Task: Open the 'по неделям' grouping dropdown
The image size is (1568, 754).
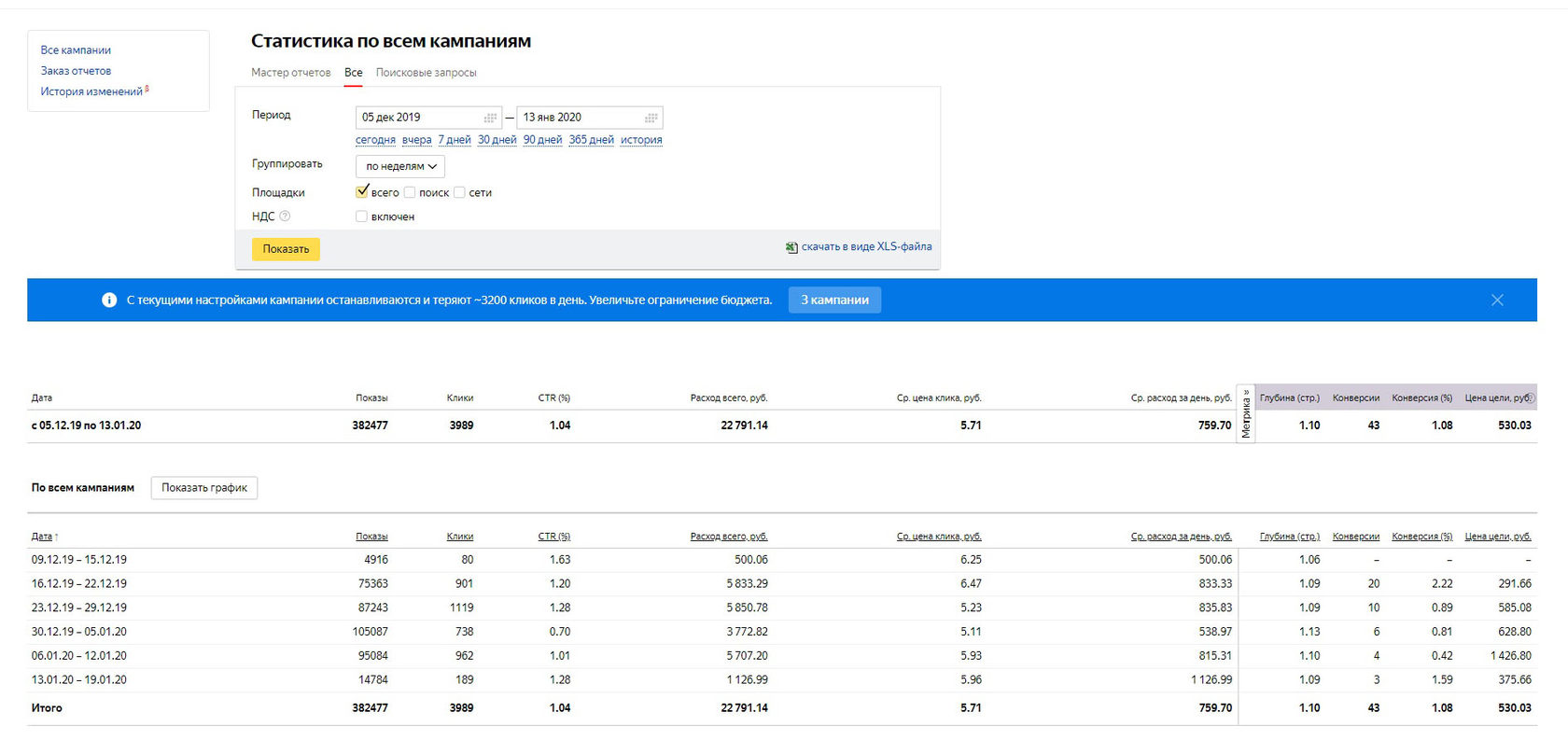Action: click(400, 166)
